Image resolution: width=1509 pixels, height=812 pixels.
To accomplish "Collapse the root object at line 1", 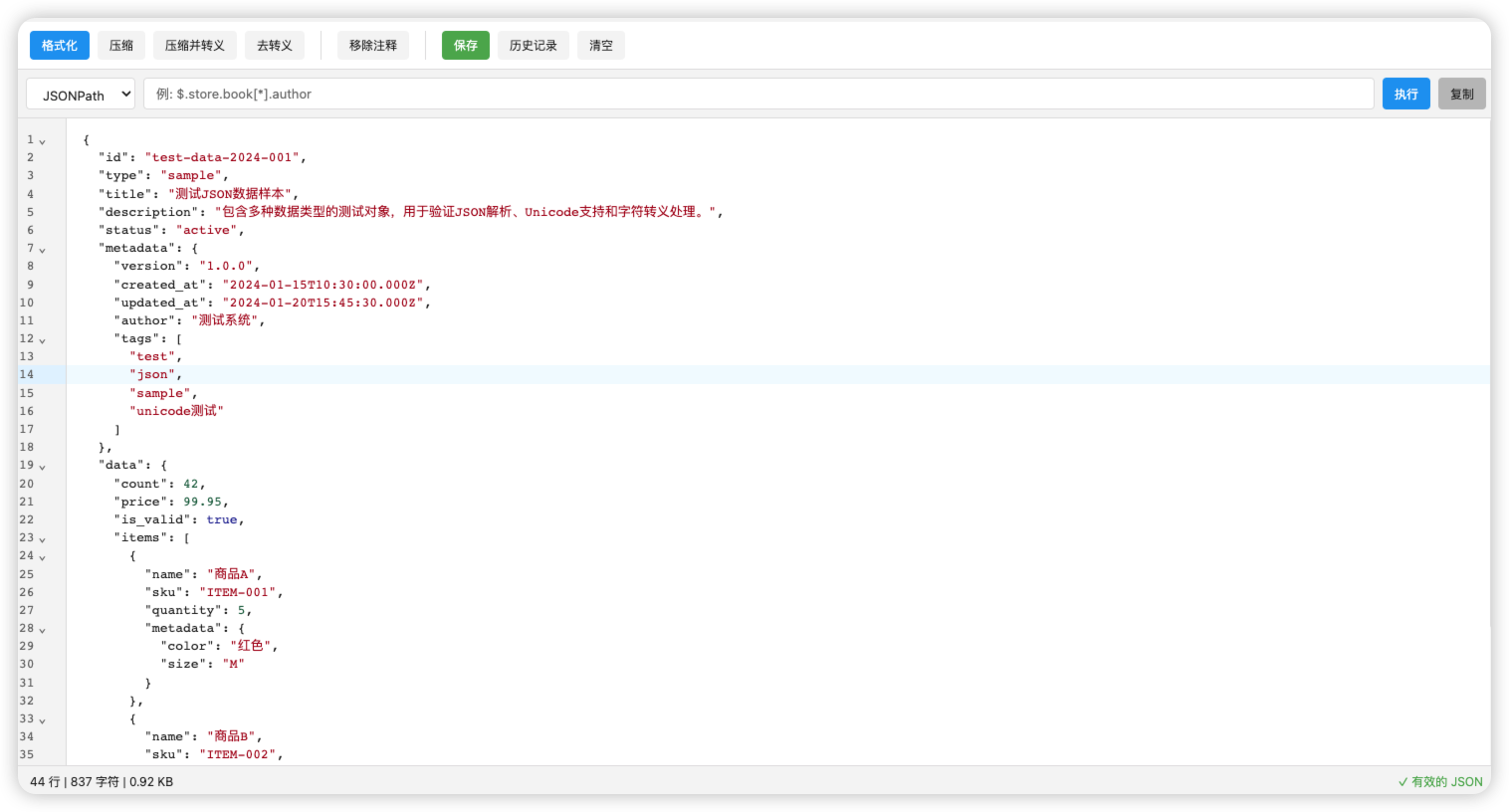I will click(42, 141).
